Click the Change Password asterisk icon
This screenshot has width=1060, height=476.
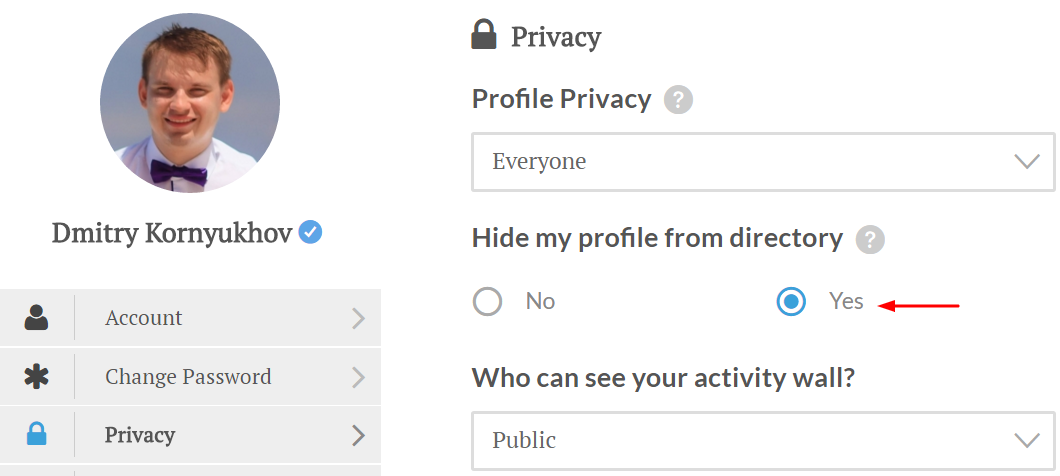37,377
